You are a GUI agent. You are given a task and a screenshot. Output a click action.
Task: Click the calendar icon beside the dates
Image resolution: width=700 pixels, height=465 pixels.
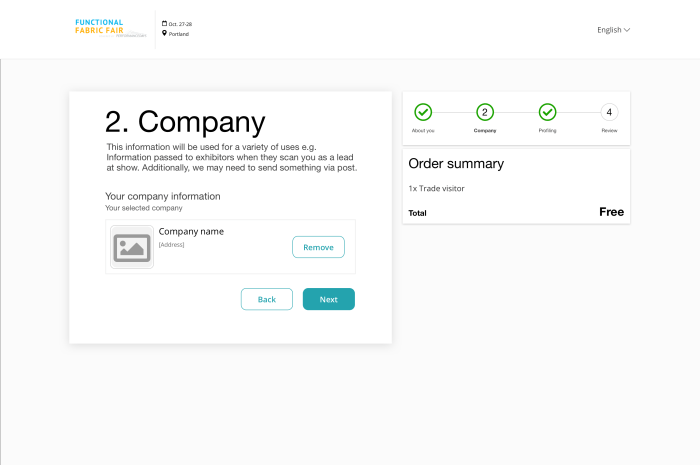tap(164, 23)
